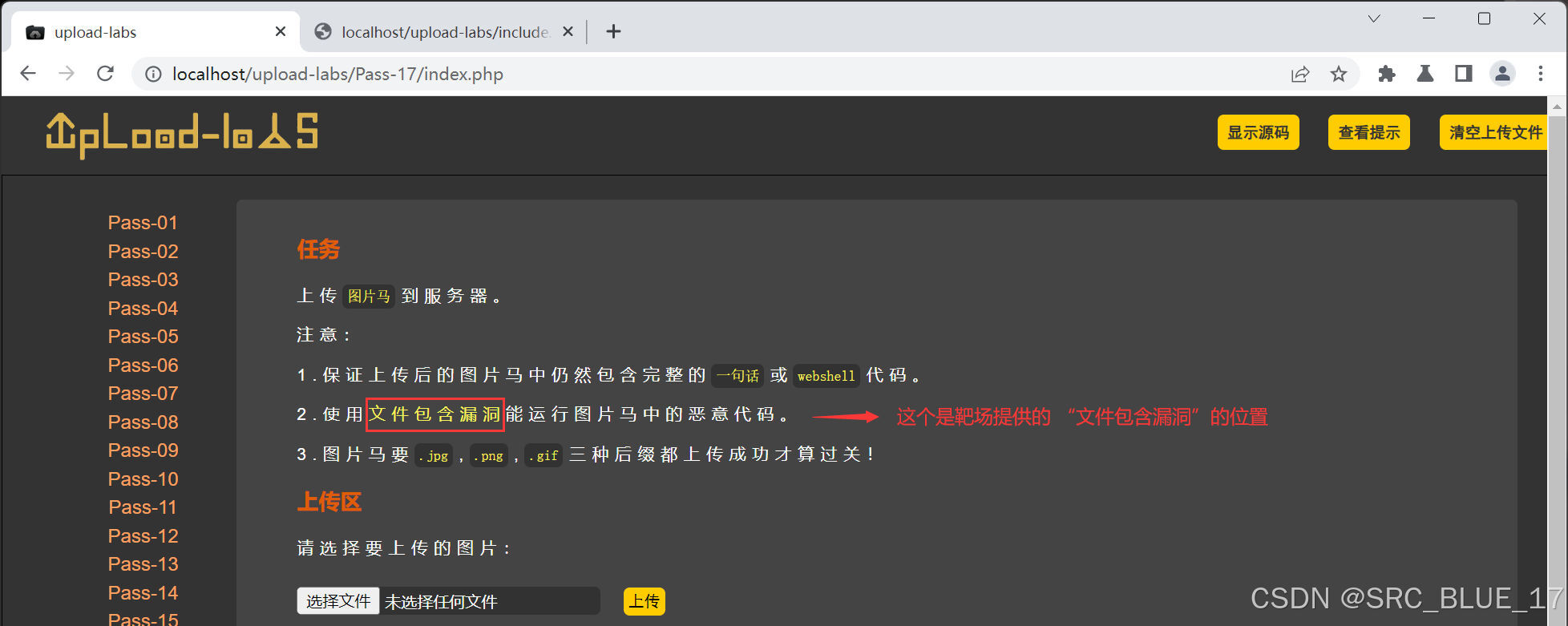The width and height of the screenshot is (1568, 626).
Task: Click the 查看提示 button
Action: coord(1368,132)
